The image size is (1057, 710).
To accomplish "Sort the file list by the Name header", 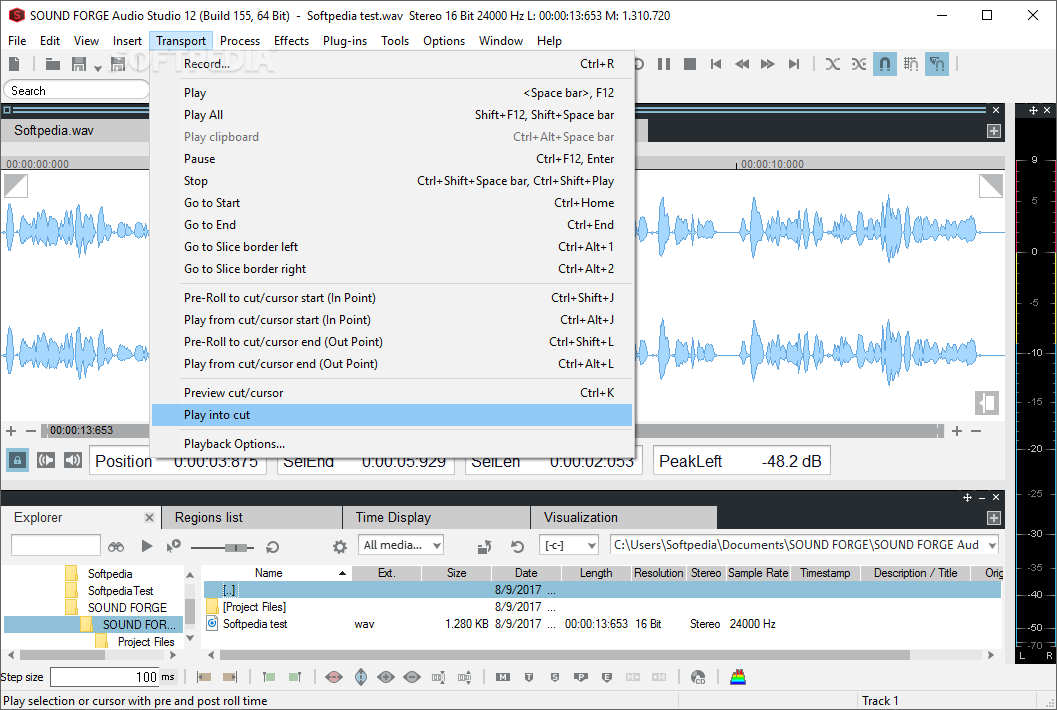I will click(x=276, y=572).
